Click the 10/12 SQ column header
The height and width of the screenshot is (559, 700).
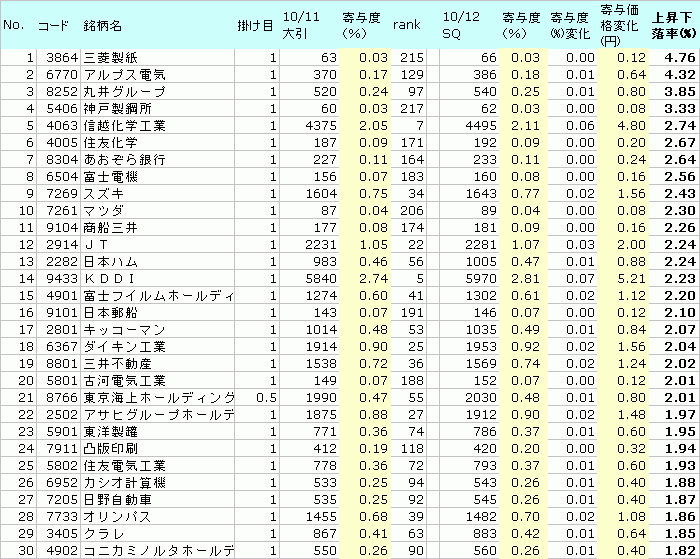[x=461, y=25]
